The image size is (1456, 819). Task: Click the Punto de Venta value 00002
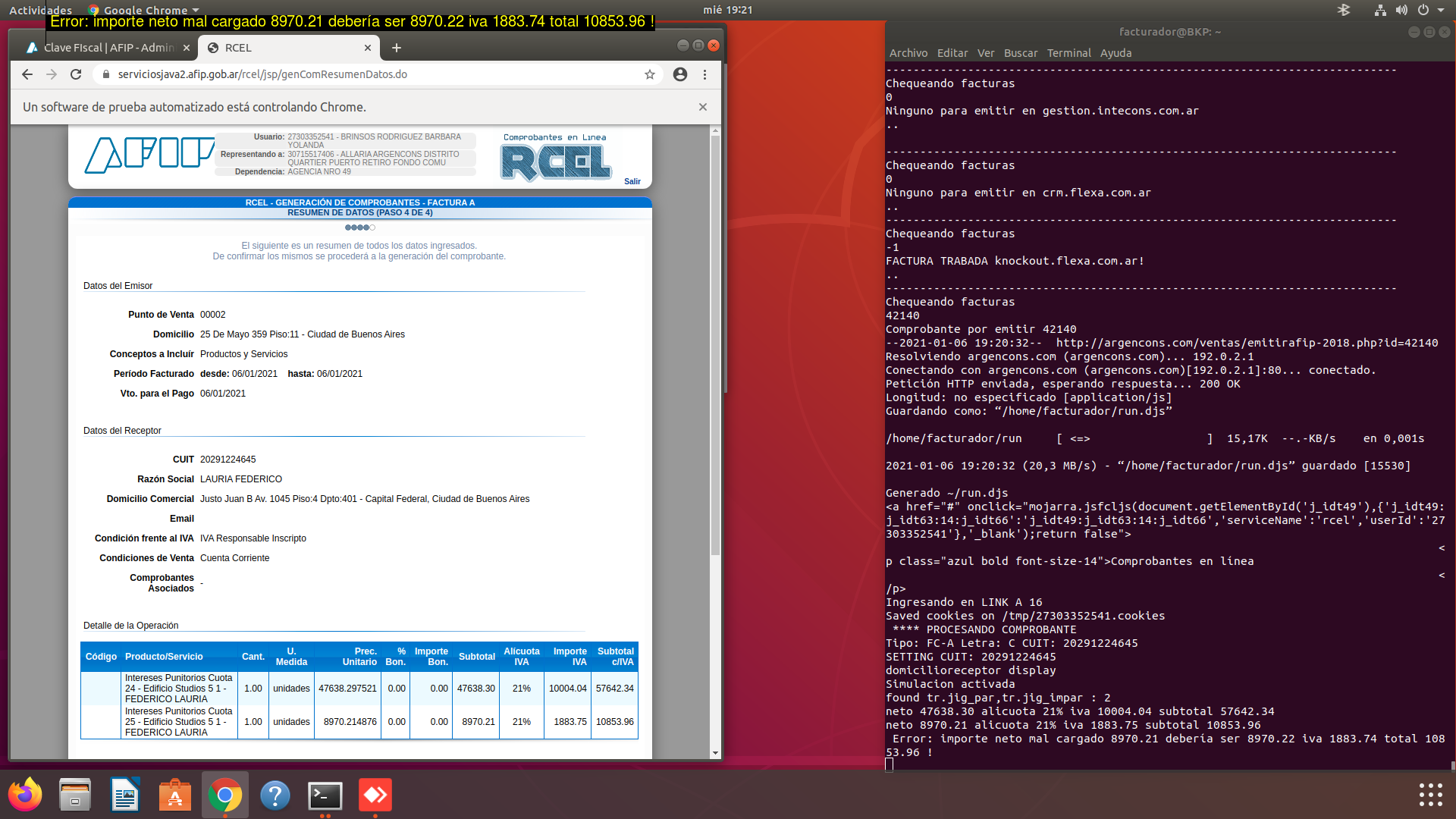(x=213, y=315)
